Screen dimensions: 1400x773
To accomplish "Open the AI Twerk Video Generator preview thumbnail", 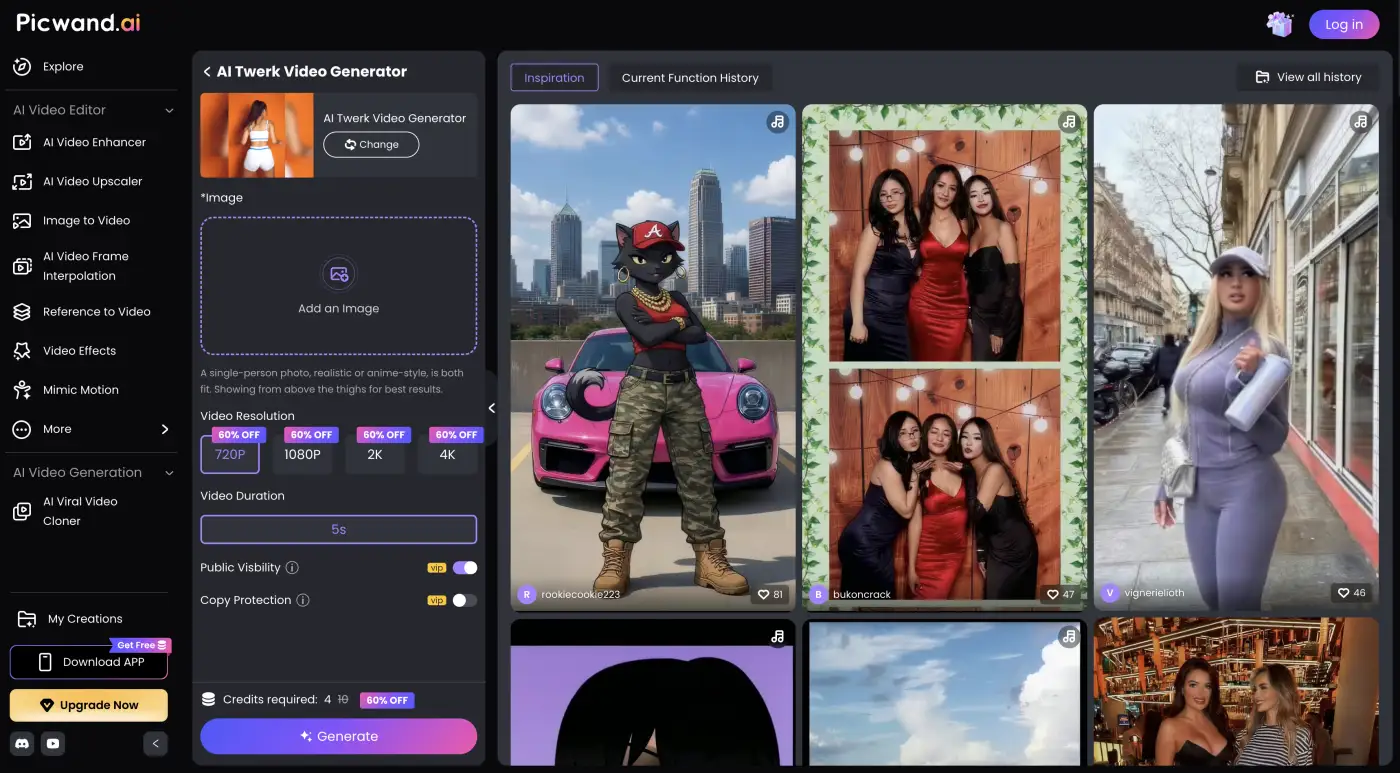I will [x=257, y=136].
